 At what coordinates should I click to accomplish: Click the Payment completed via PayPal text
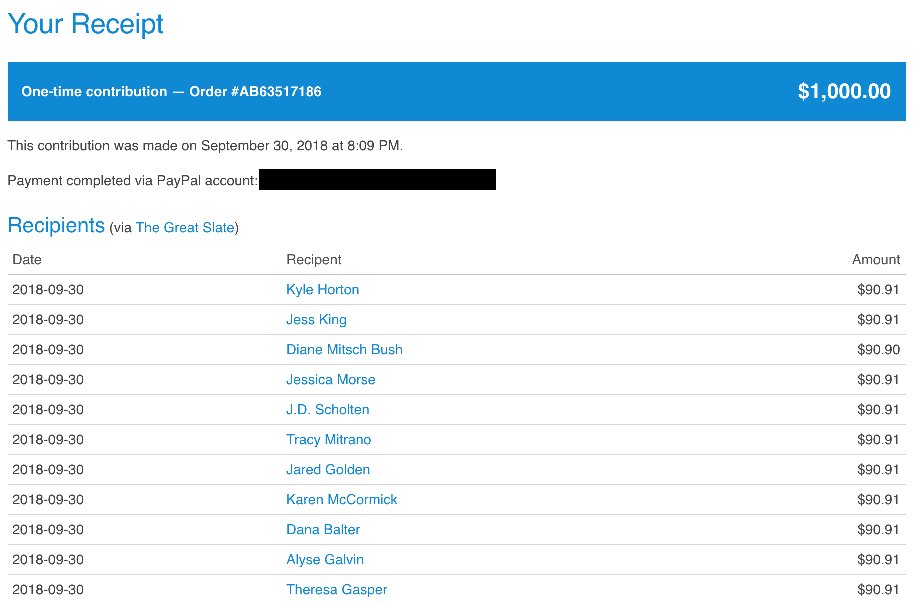tap(133, 181)
